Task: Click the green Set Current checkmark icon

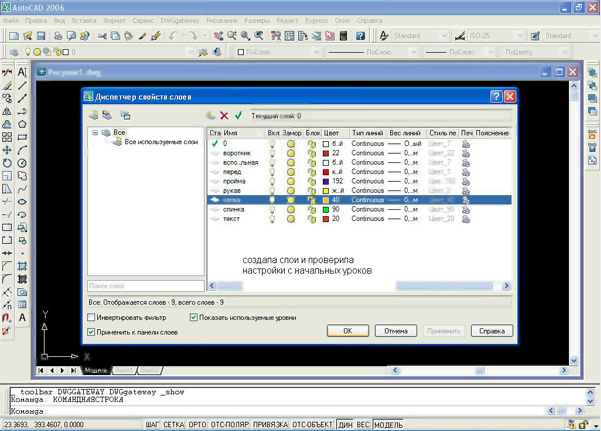Action: [239, 116]
